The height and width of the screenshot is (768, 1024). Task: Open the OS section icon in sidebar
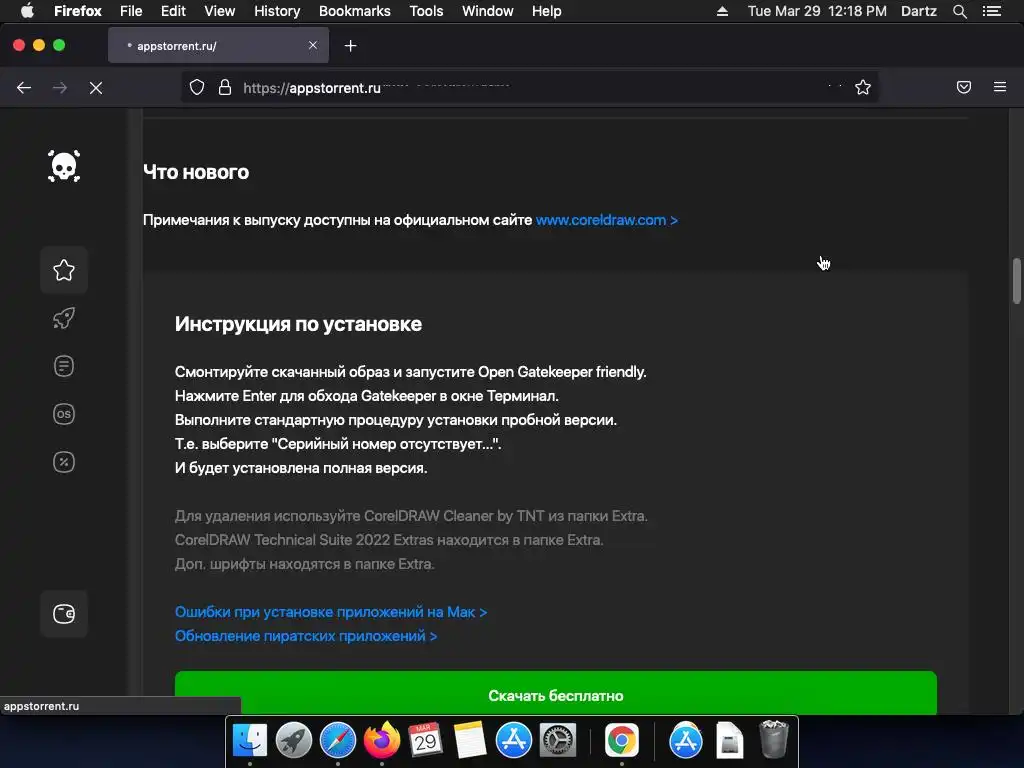click(64, 414)
